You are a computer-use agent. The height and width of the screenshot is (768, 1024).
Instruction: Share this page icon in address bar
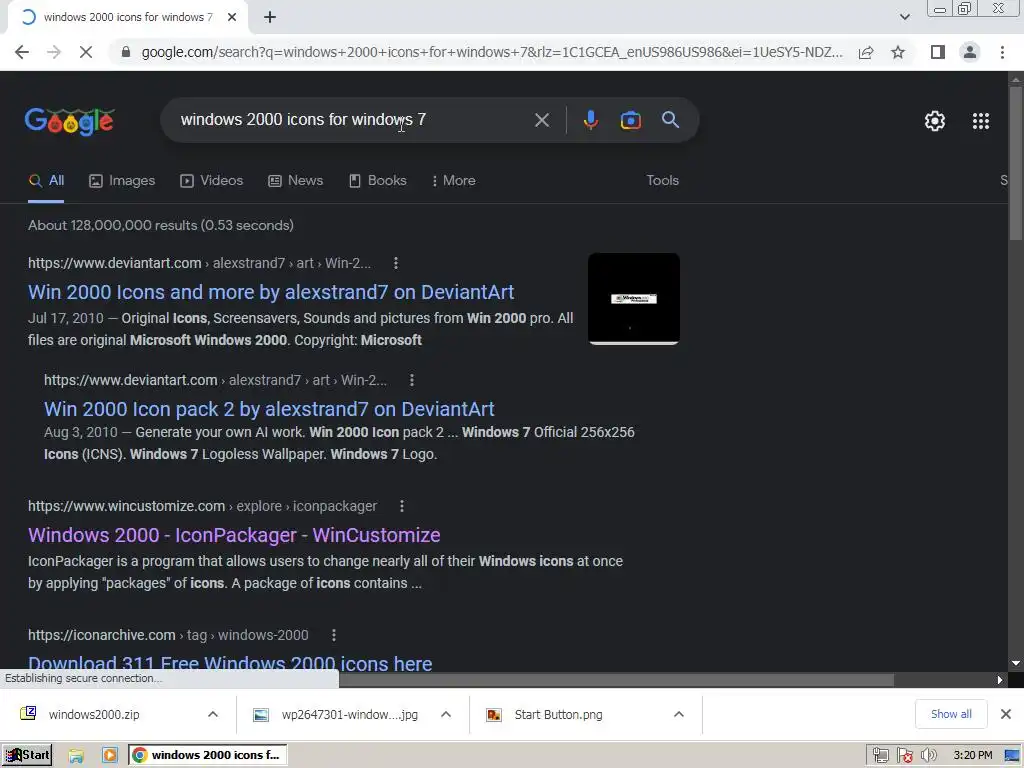[866, 52]
